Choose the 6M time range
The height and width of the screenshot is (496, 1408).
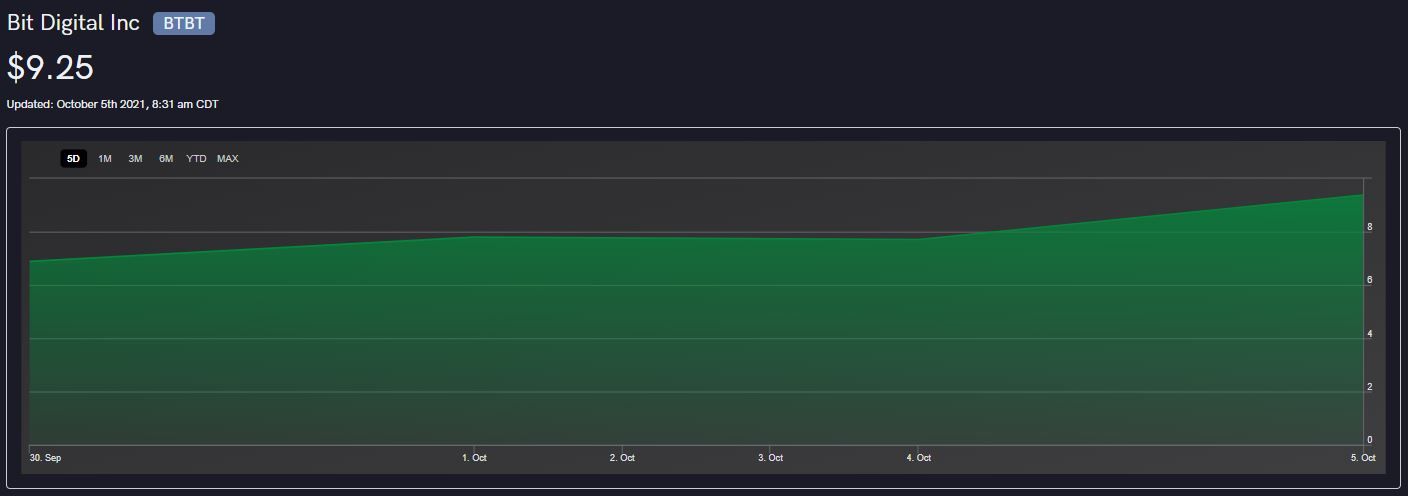[166, 159]
